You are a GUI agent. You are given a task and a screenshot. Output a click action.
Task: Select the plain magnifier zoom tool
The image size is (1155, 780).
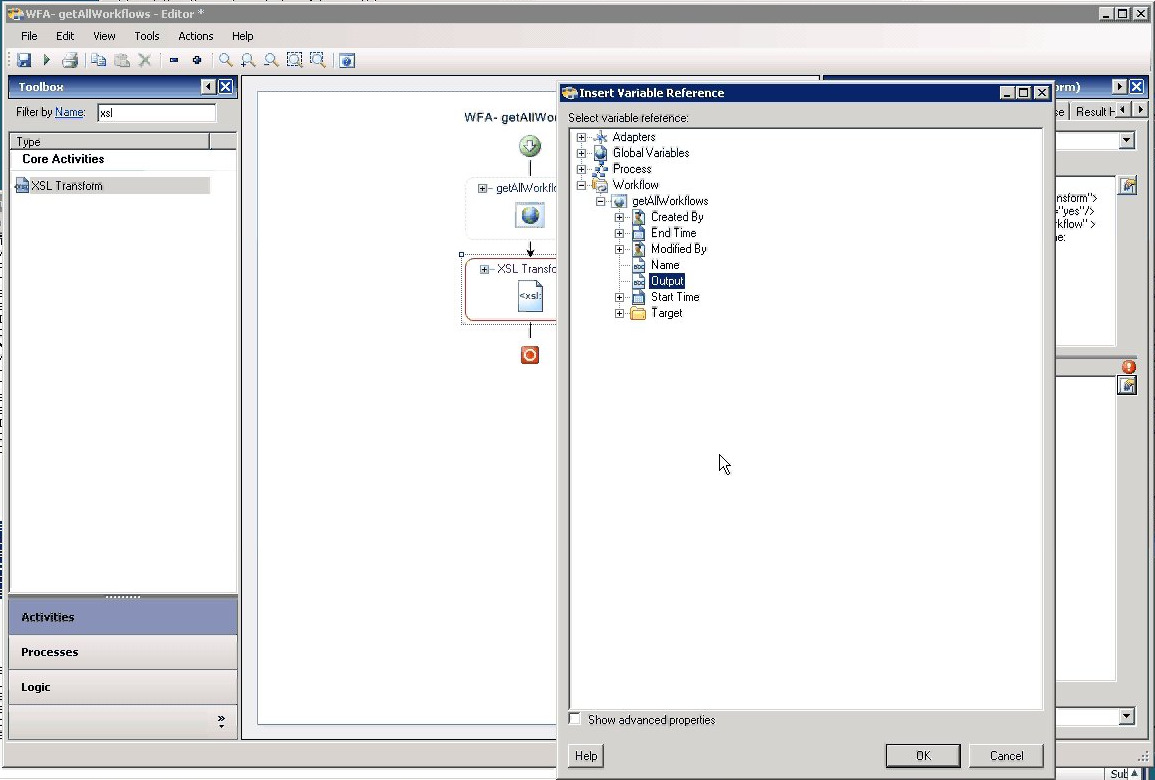pyautogui.click(x=225, y=60)
